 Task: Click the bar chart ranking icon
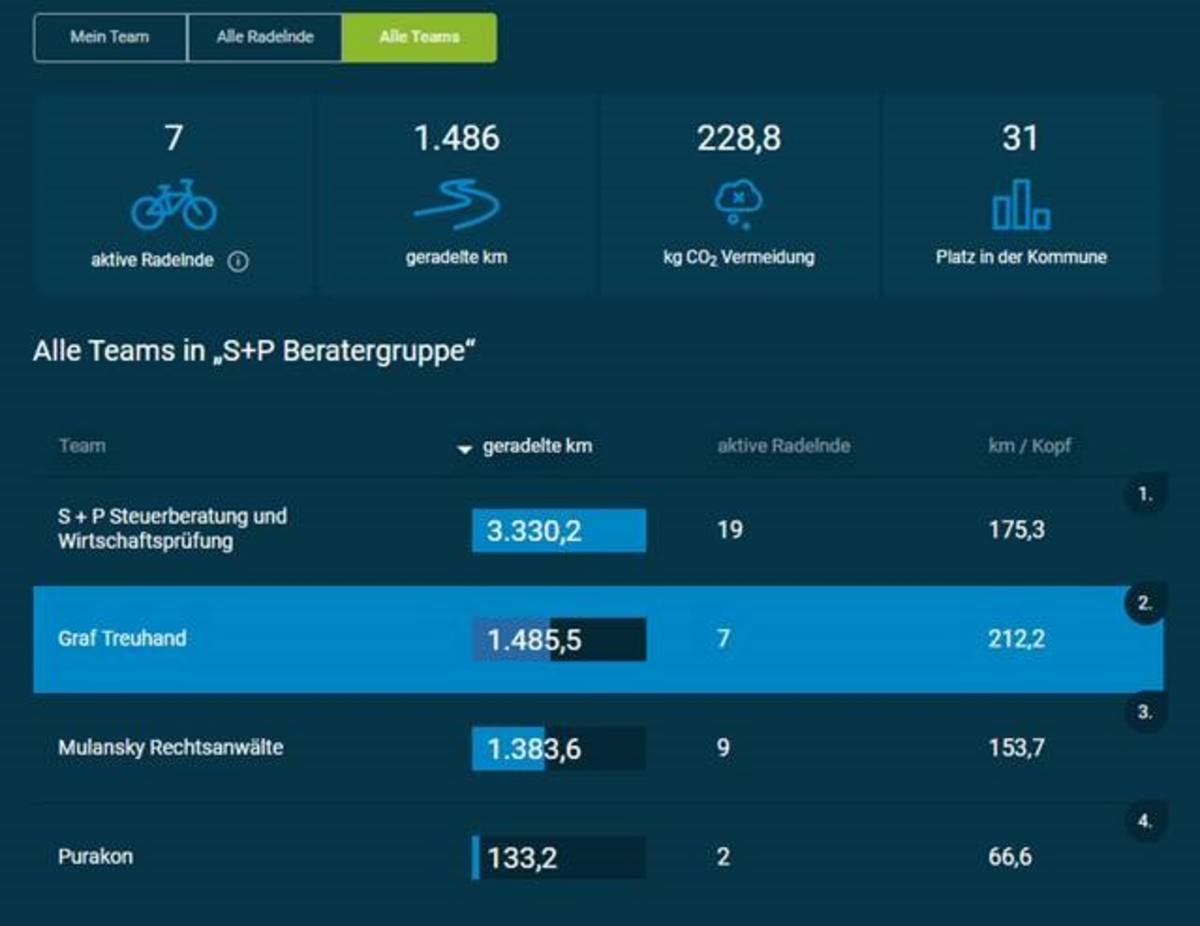click(1020, 205)
